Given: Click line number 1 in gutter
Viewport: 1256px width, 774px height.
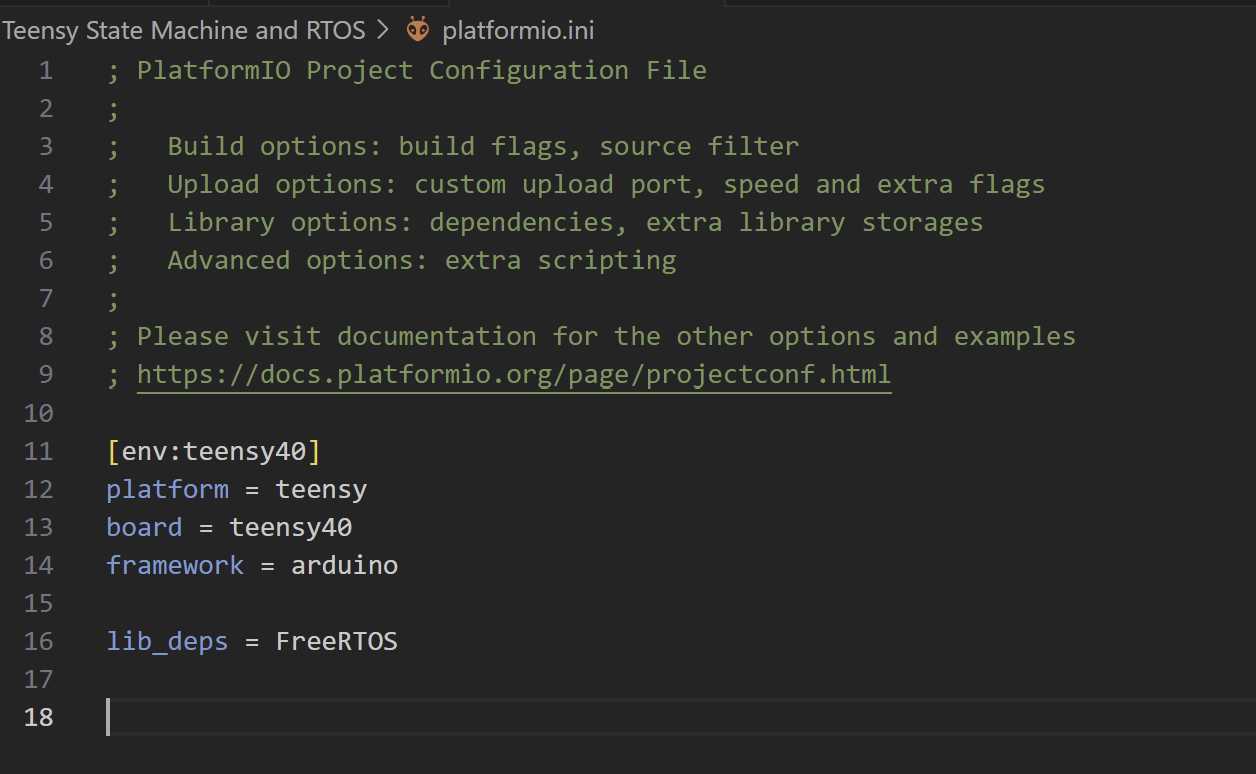Looking at the screenshot, I should pos(46,70).
